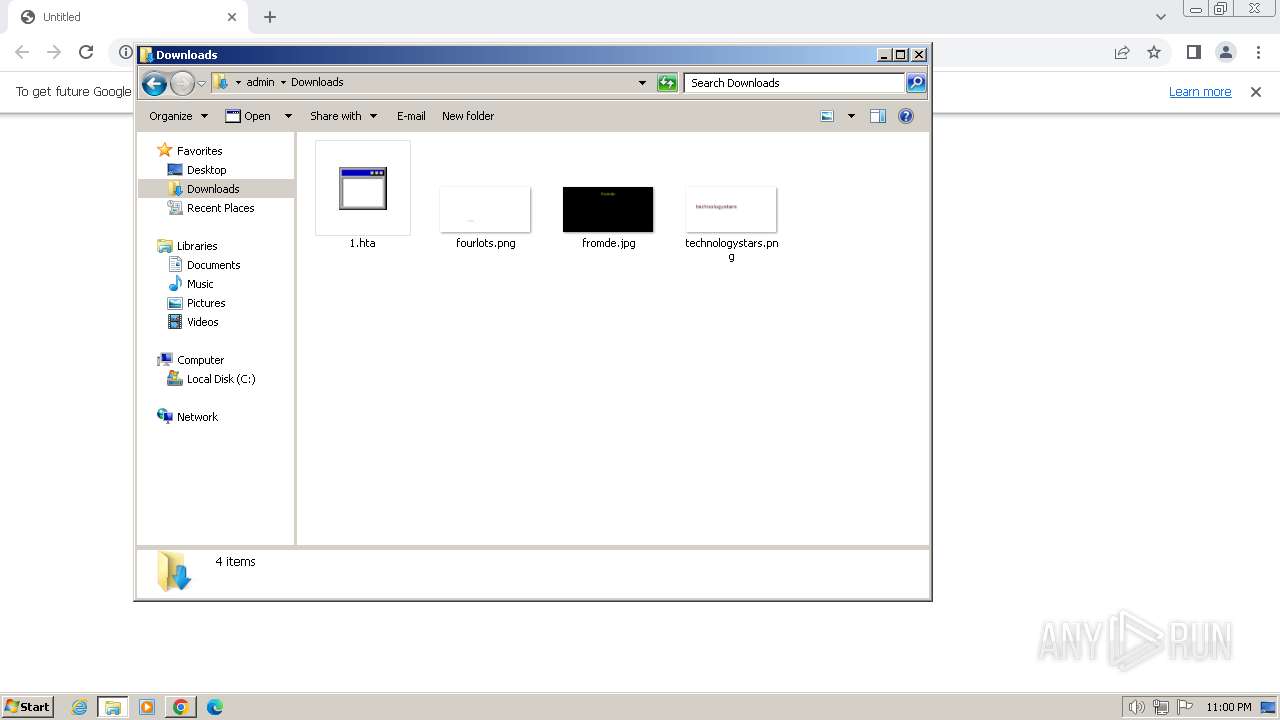Click admin in the address path
This screenshot has height=720, width=1280.
[x=260, y=83]
